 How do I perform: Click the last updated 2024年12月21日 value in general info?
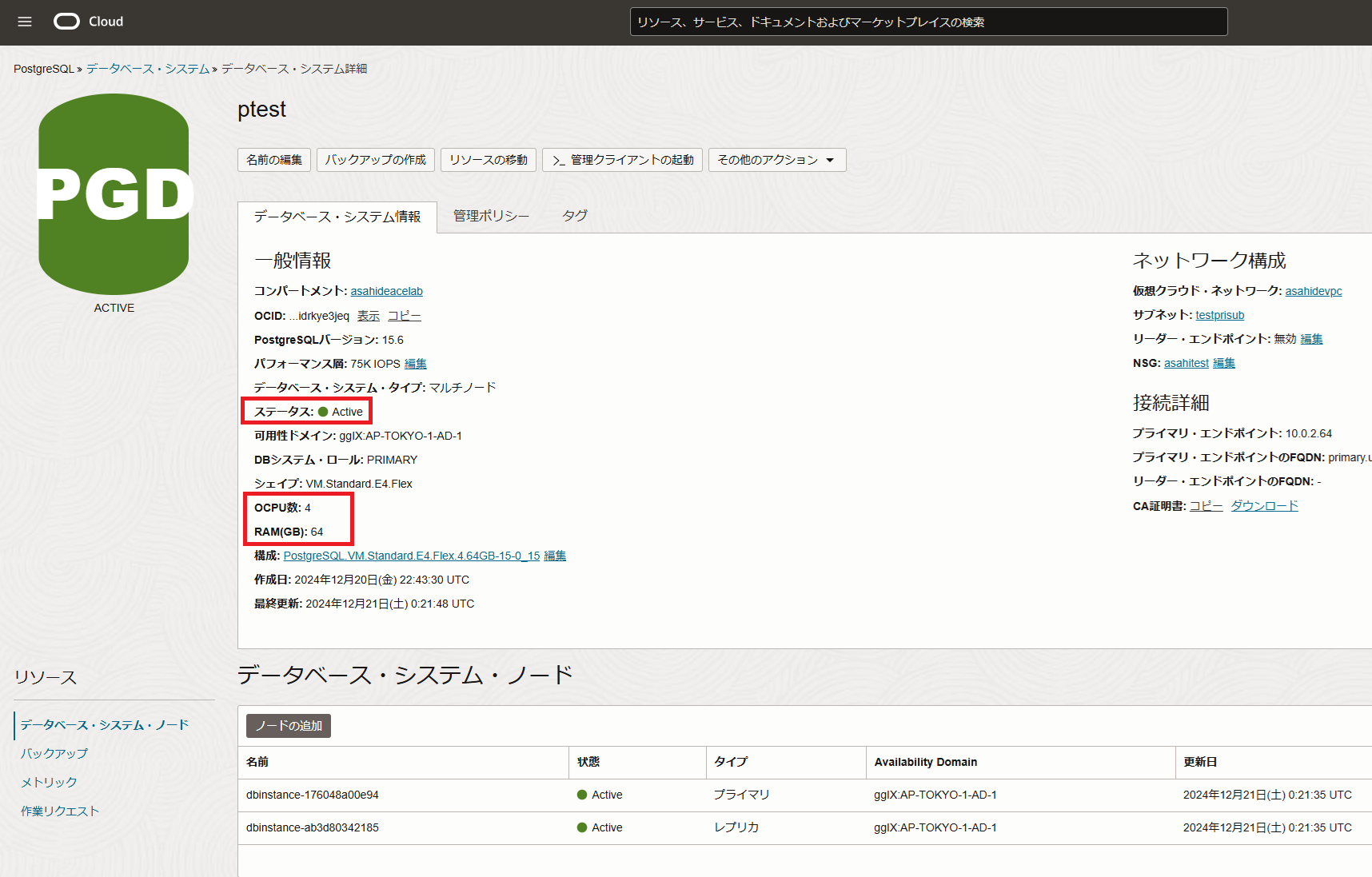coord(390,604)
